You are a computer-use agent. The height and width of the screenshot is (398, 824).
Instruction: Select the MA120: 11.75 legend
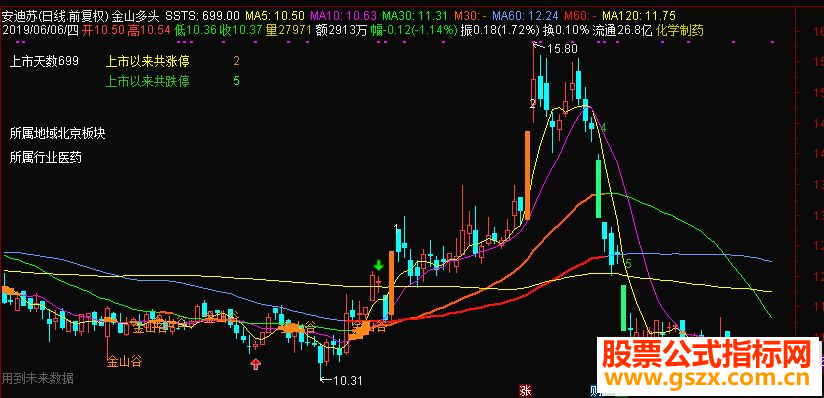pos(639,16)
